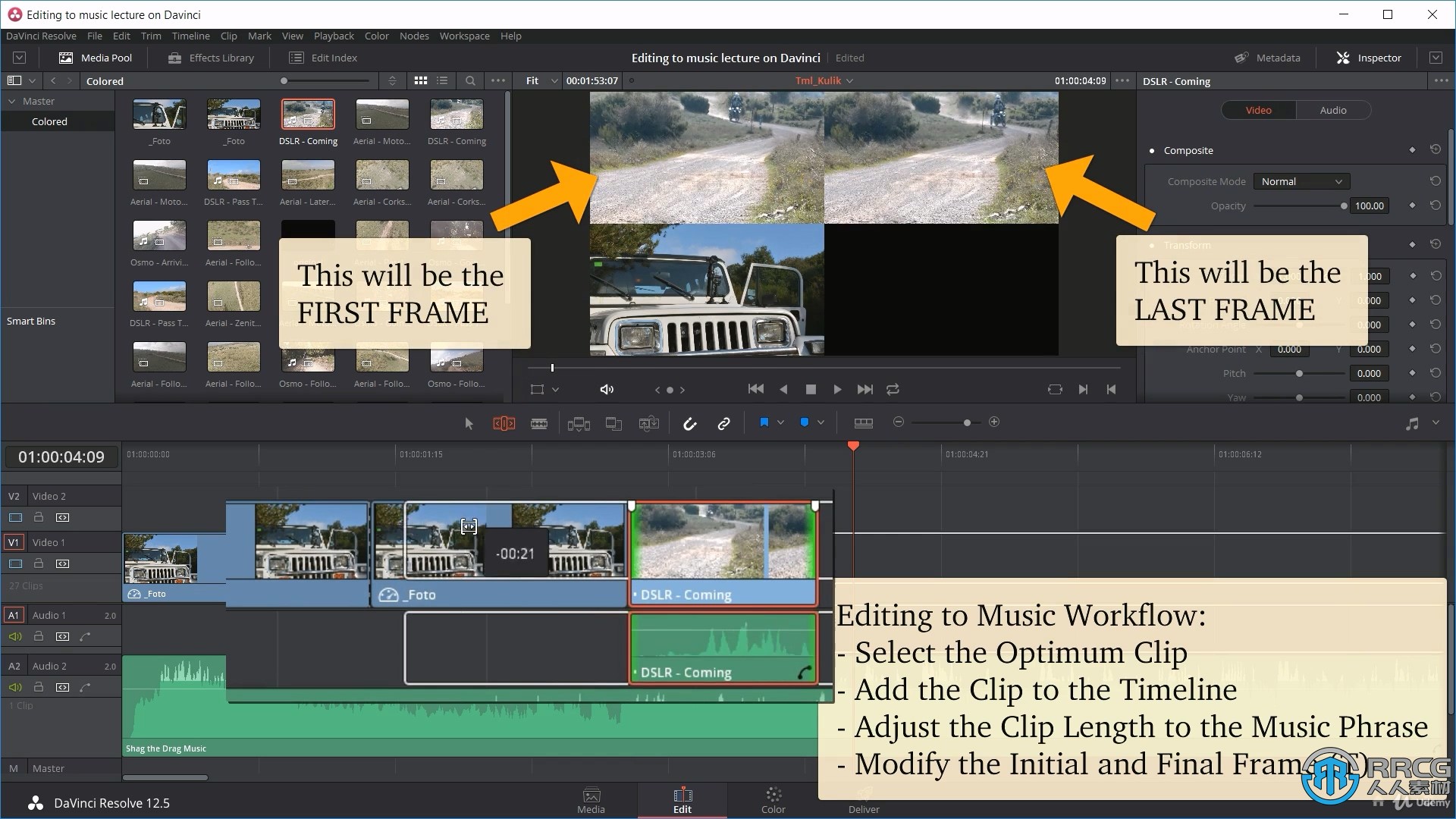Select the DSLR - Coming media thumbnail
This screenshot has height=819, width=1456.
(308, 115)
